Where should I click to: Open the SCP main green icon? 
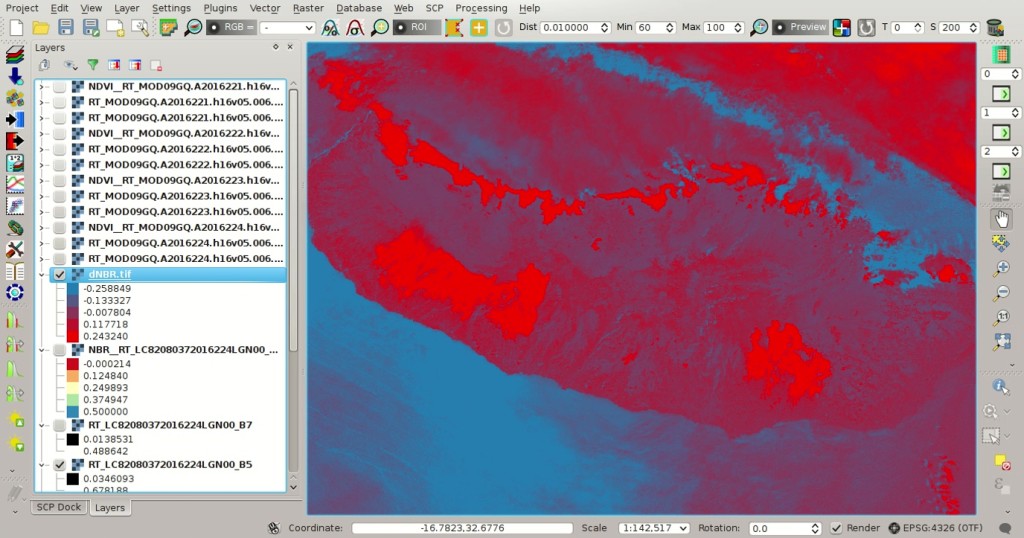click(168, 27)
